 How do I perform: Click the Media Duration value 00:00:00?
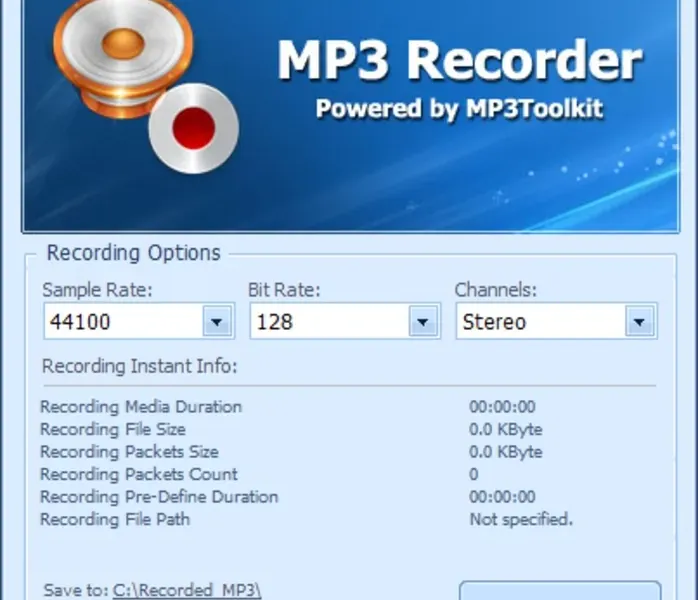click(x=503, y=407)
